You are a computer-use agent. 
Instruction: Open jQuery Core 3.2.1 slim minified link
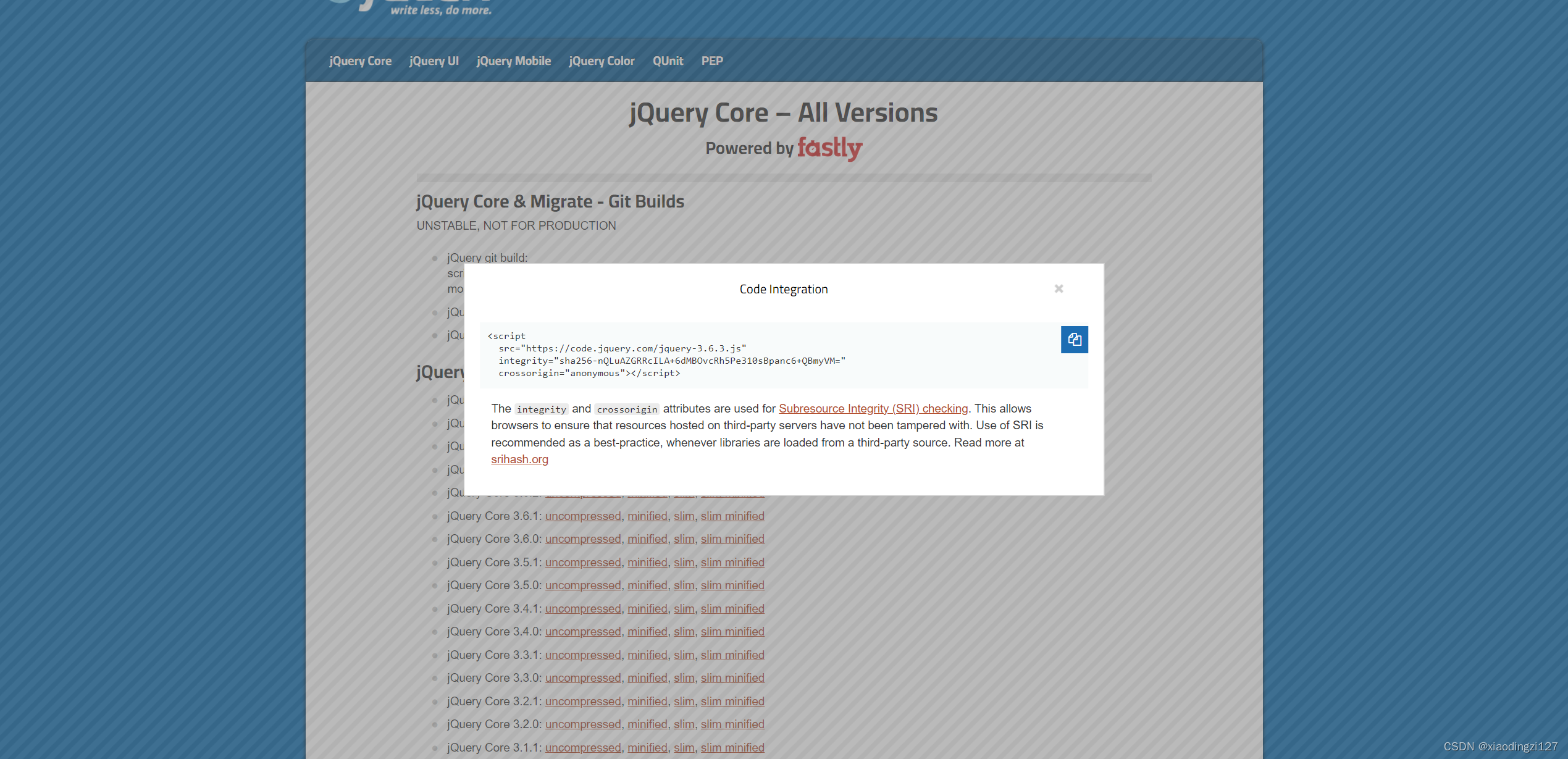coord(732,702)
